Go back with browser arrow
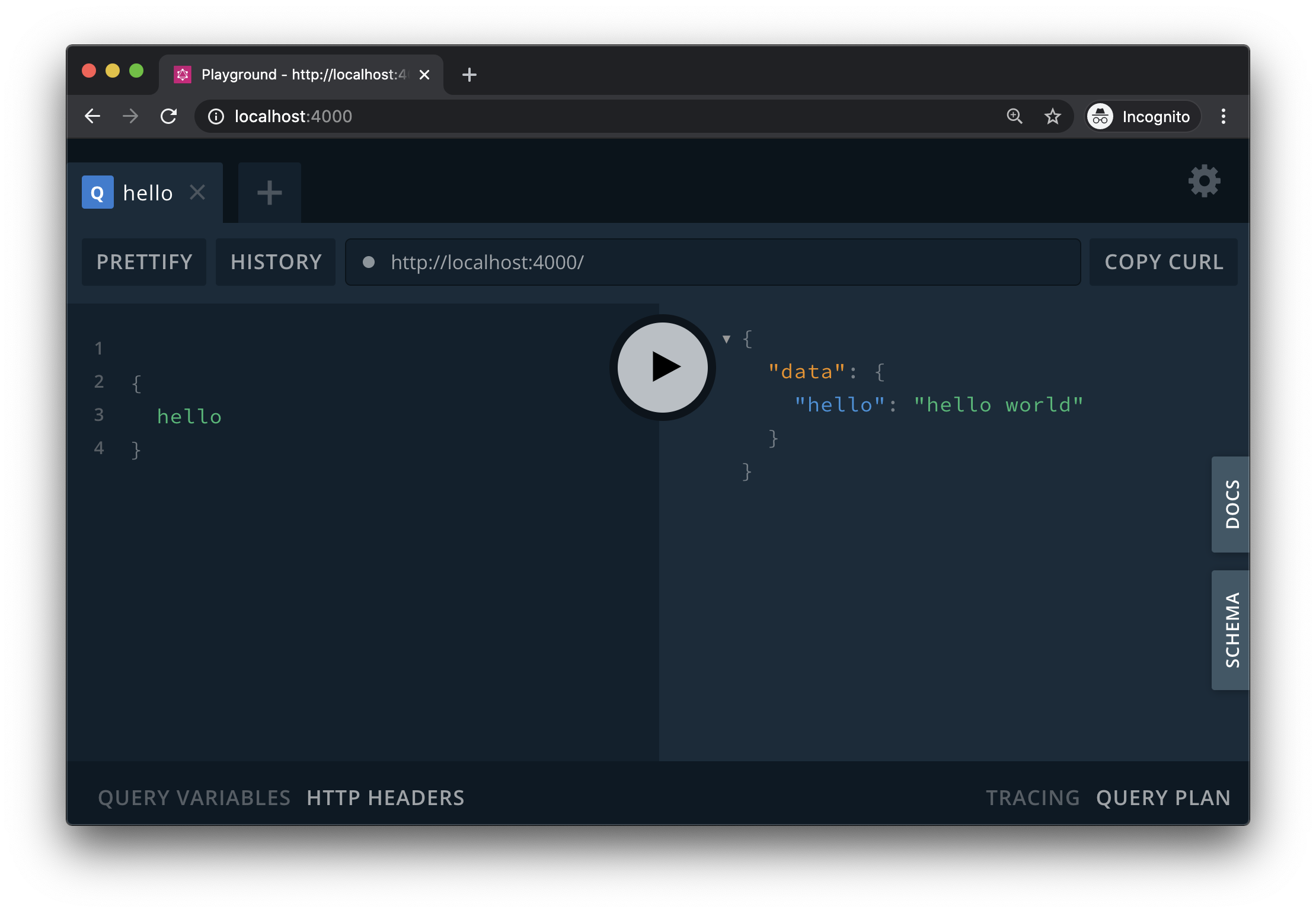 coord(92,116)
